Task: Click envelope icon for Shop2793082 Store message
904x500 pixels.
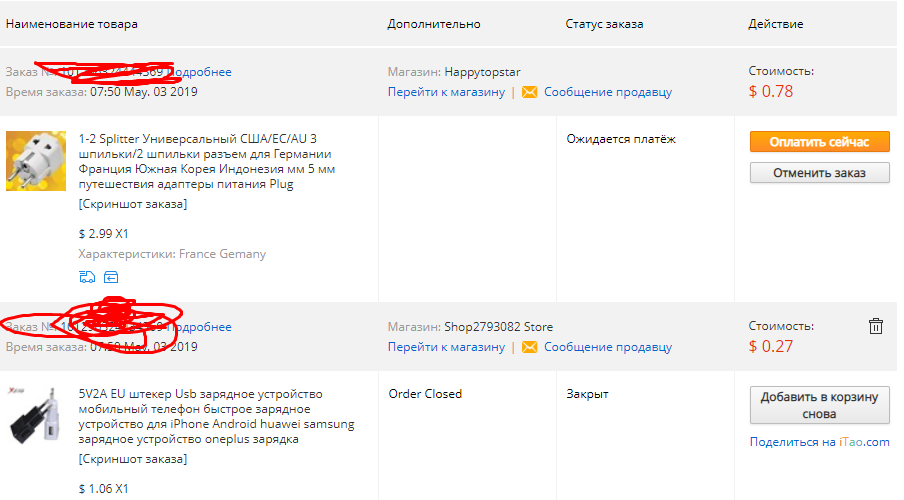Action: [x=529, y=347]
